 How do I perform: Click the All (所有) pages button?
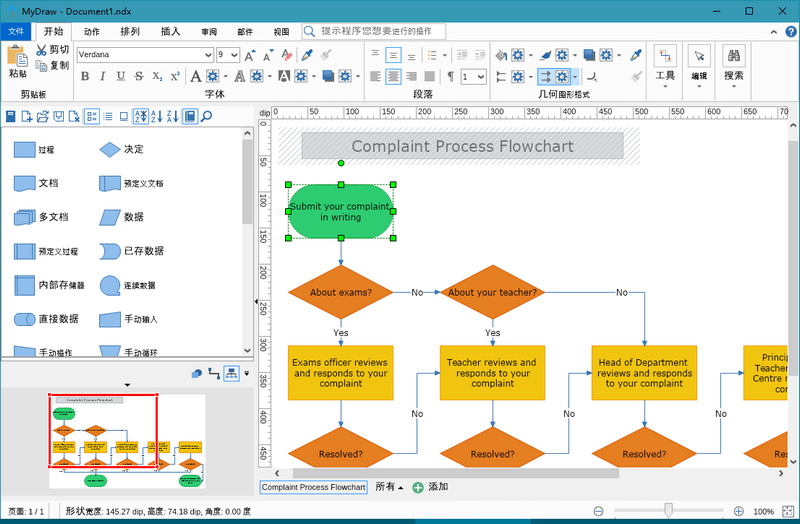click(x=388, y=487)
